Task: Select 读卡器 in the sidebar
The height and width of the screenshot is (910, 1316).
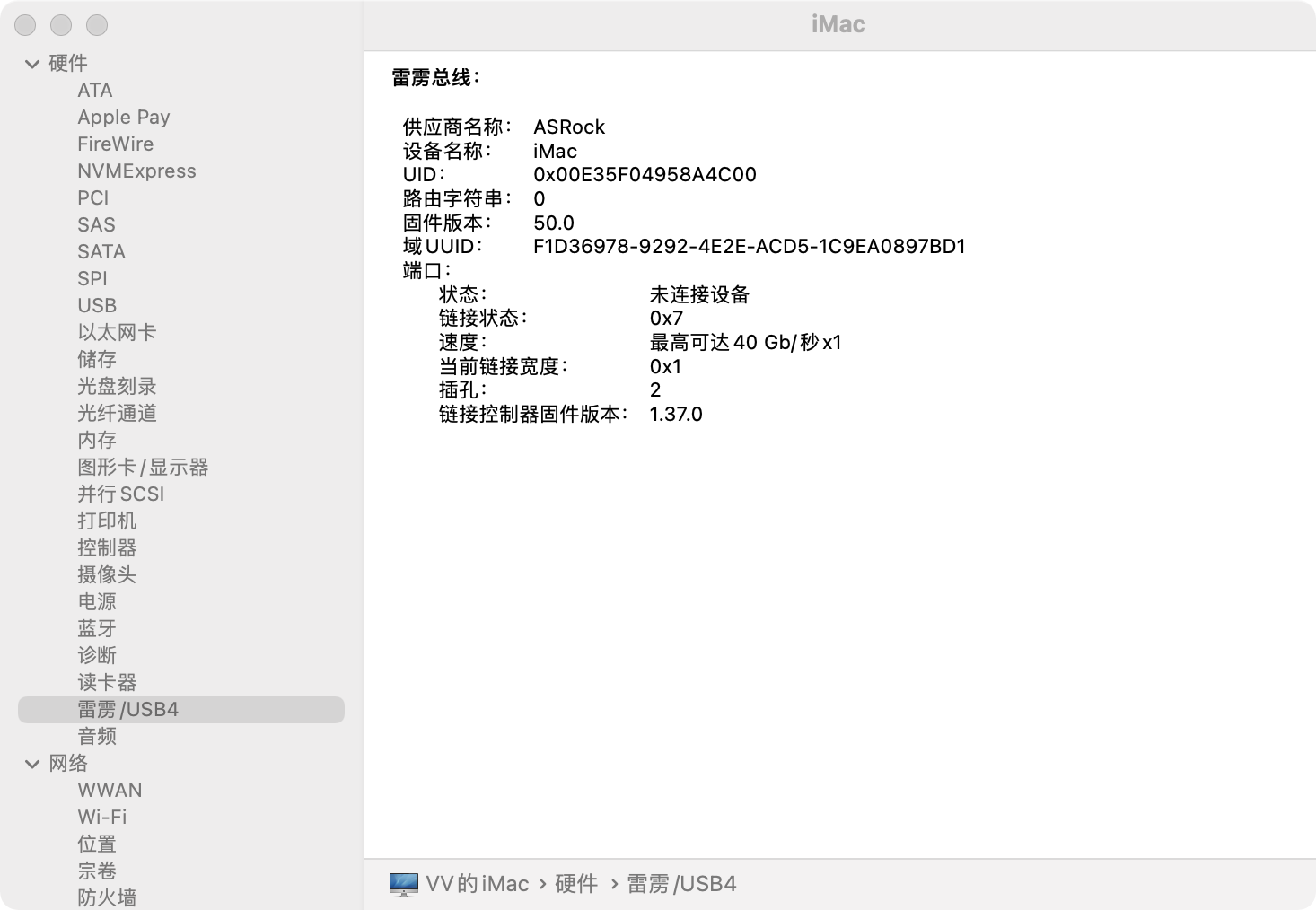Action: pos(107,682)
